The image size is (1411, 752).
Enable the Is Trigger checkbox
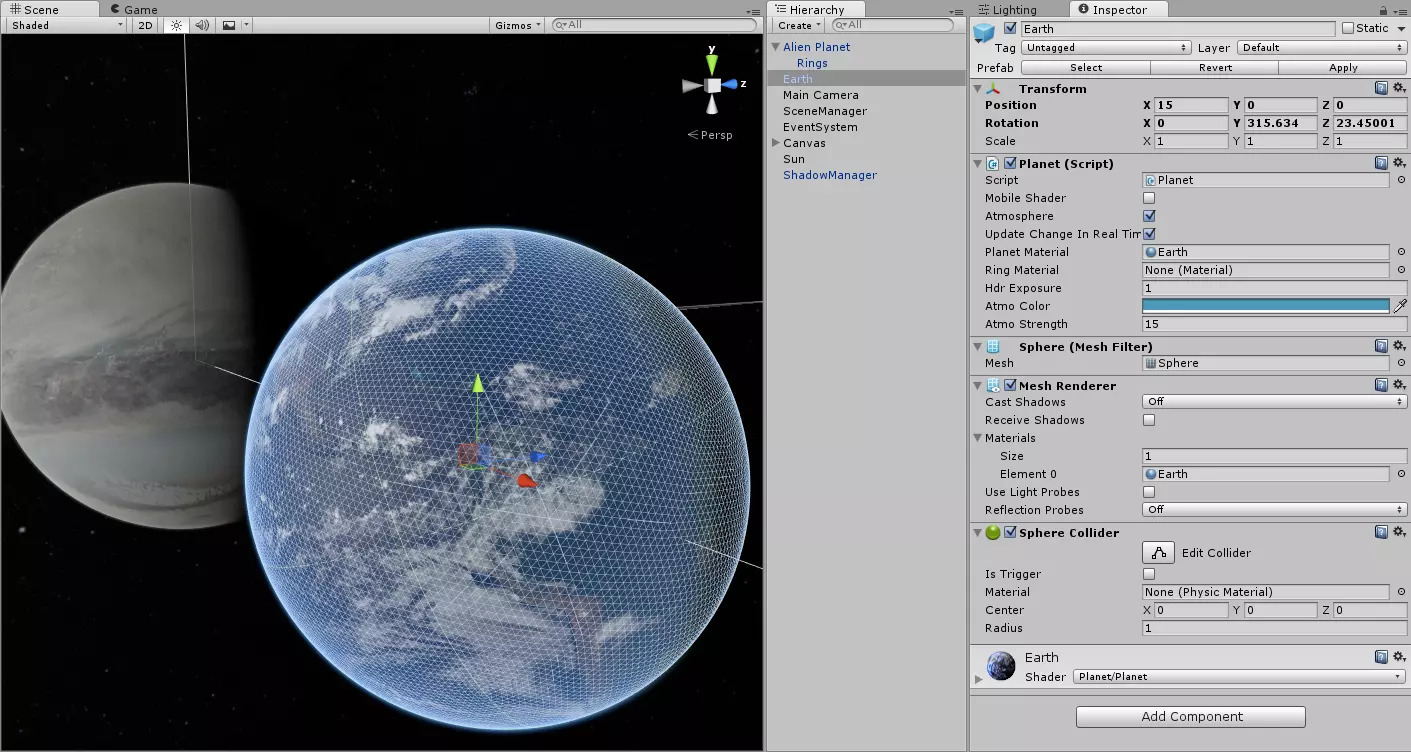(1148, 573)
